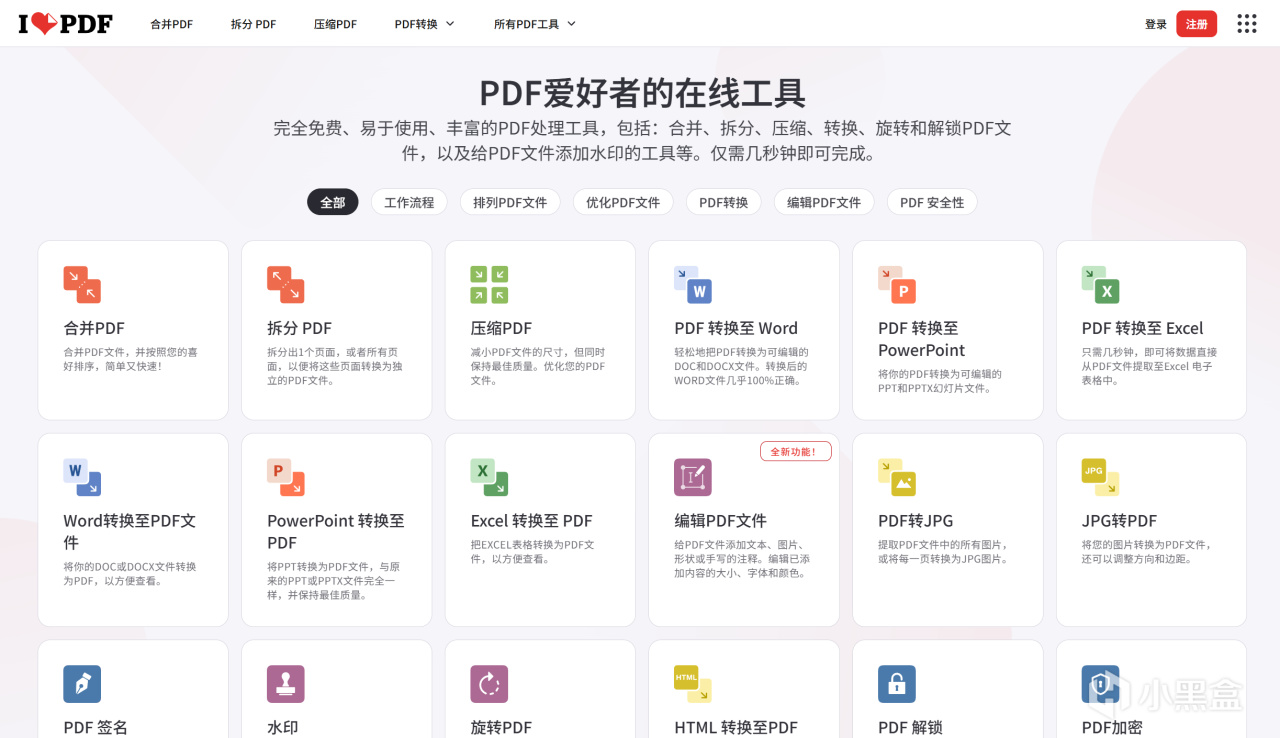Click the JPG转PDF icon
The height and width of the screenshot is (738, 1280).
click(x=1100, y=477)
